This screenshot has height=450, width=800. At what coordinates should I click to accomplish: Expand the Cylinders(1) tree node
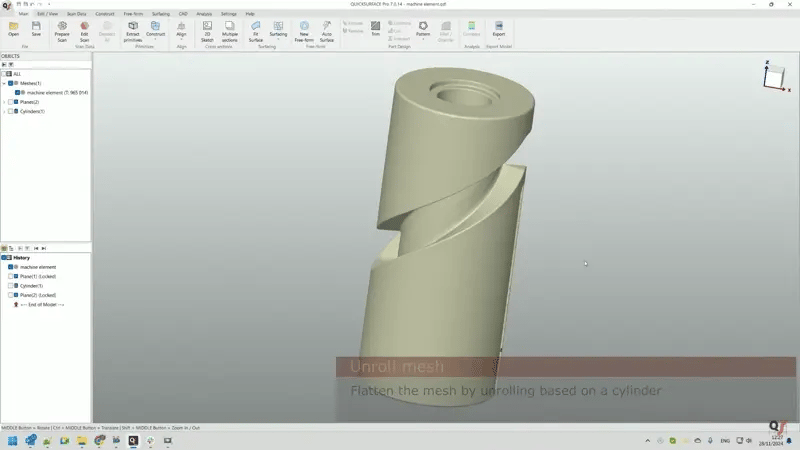[4, 111]
